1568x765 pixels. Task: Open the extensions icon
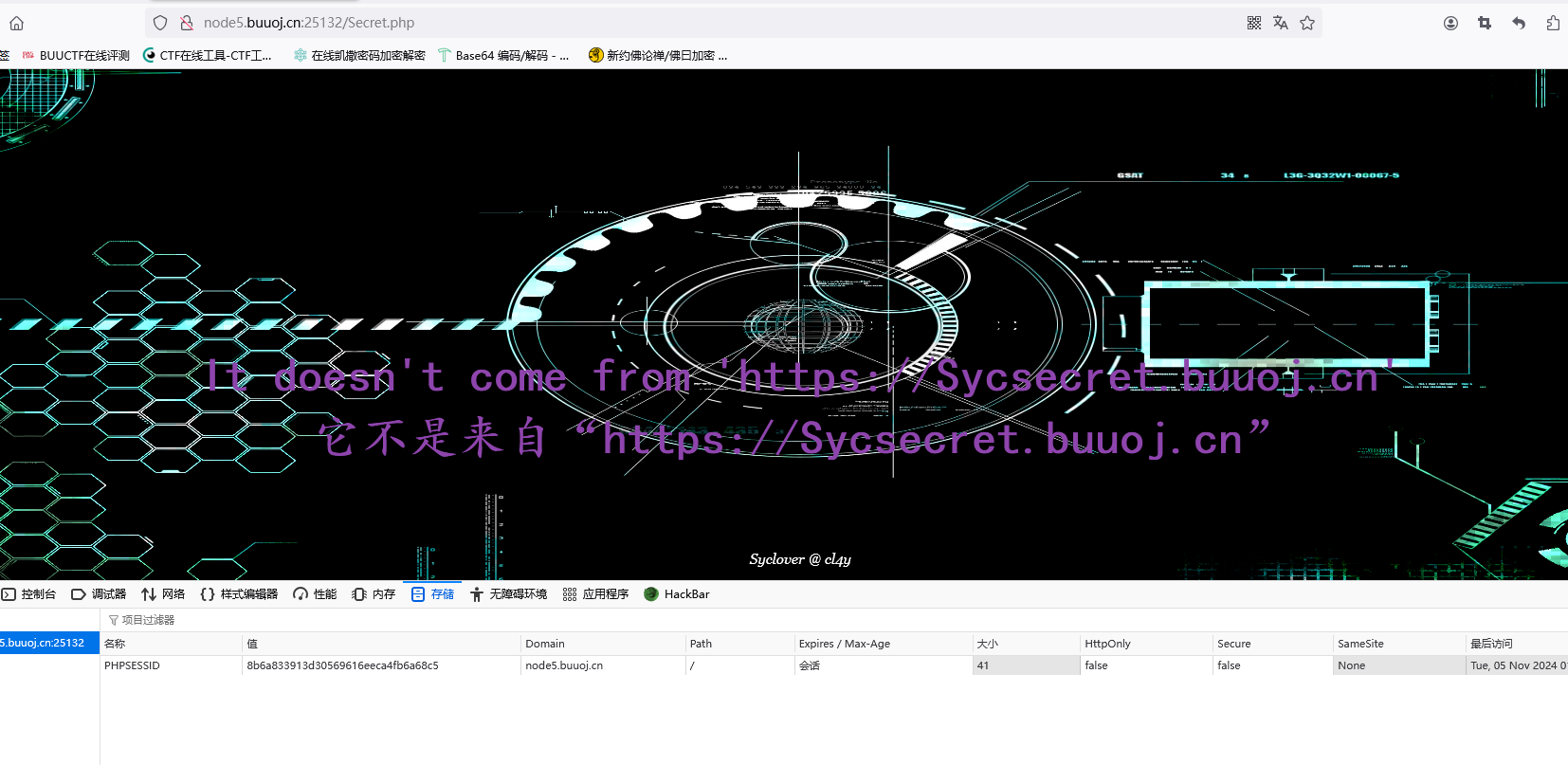[x=1553, y=23]
